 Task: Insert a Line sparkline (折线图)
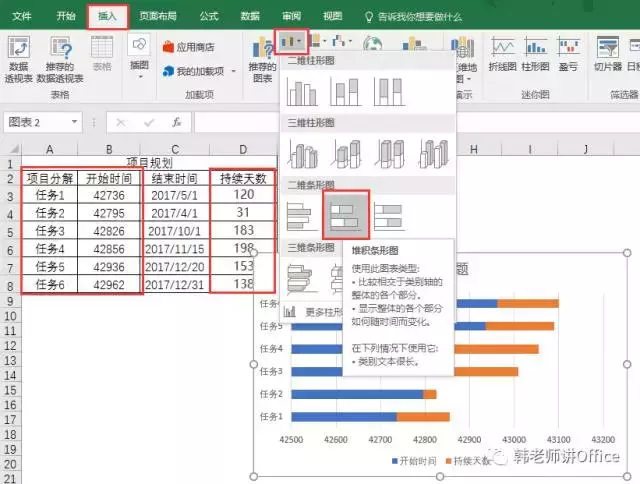point(502,54)
